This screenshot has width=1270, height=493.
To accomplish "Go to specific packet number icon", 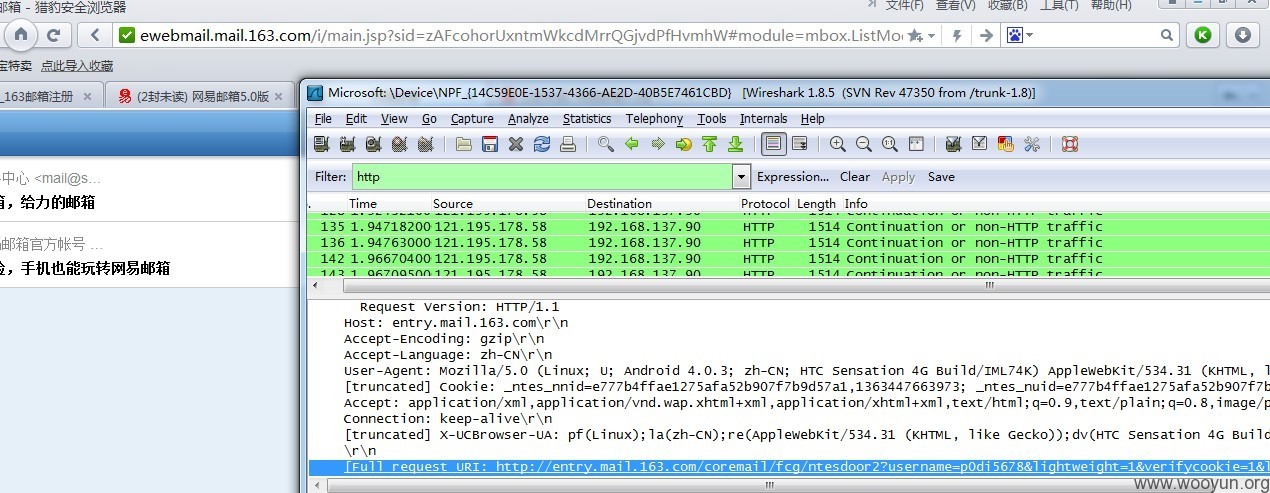I will 684,144.
